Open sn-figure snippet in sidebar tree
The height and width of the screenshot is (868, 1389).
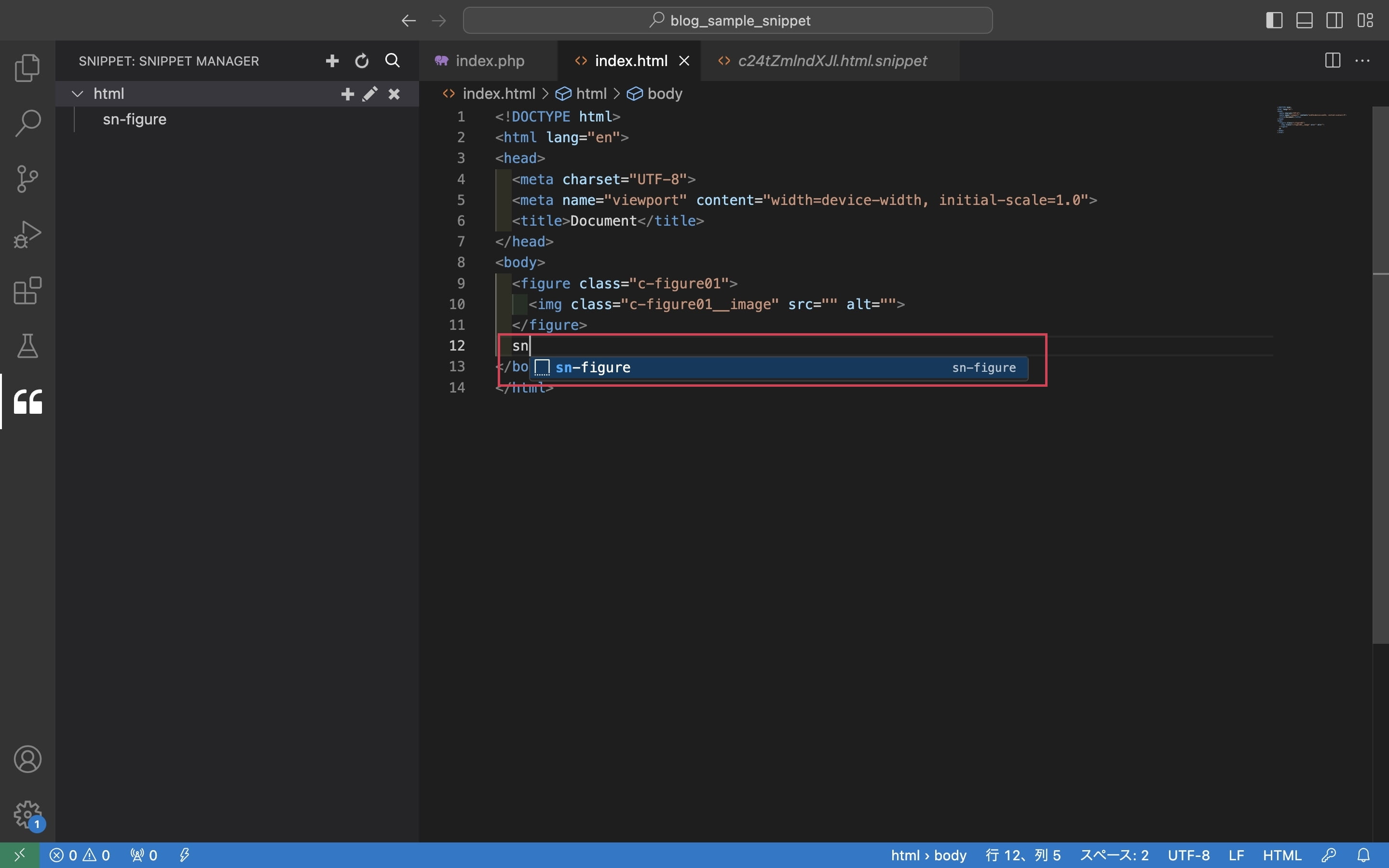coord(134,120)
